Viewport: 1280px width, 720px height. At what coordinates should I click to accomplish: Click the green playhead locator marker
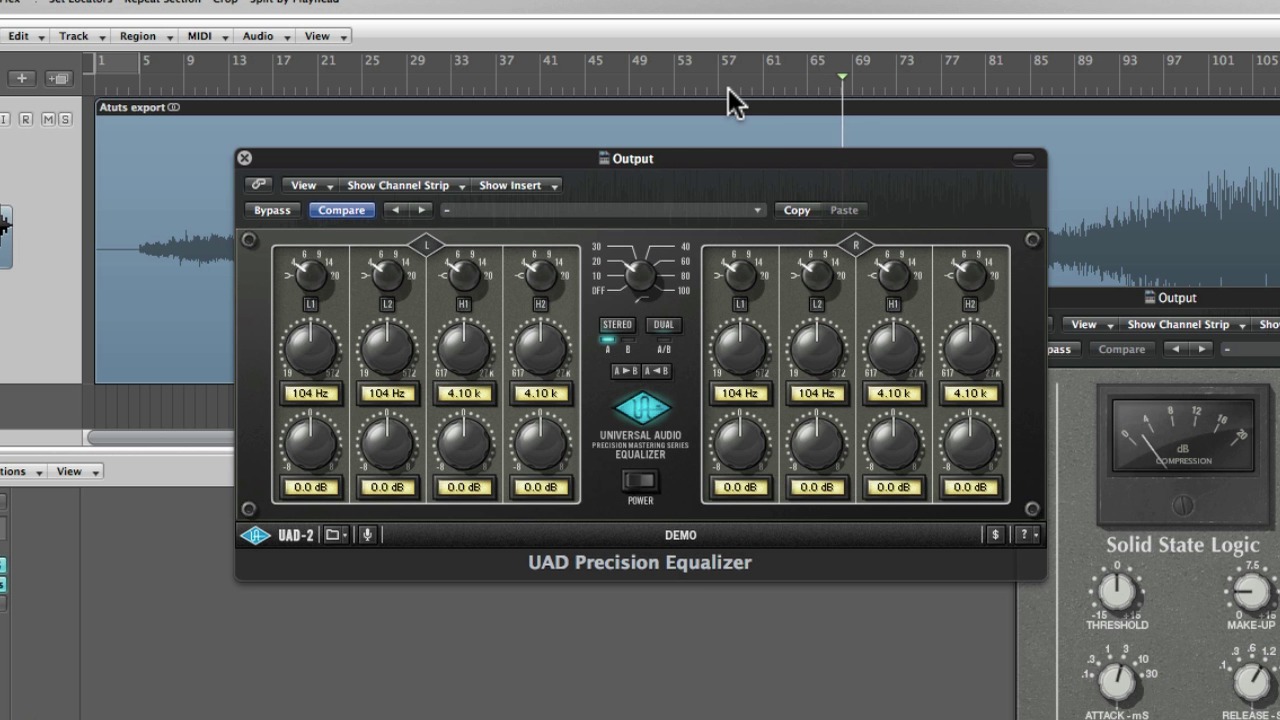[842, 76]
